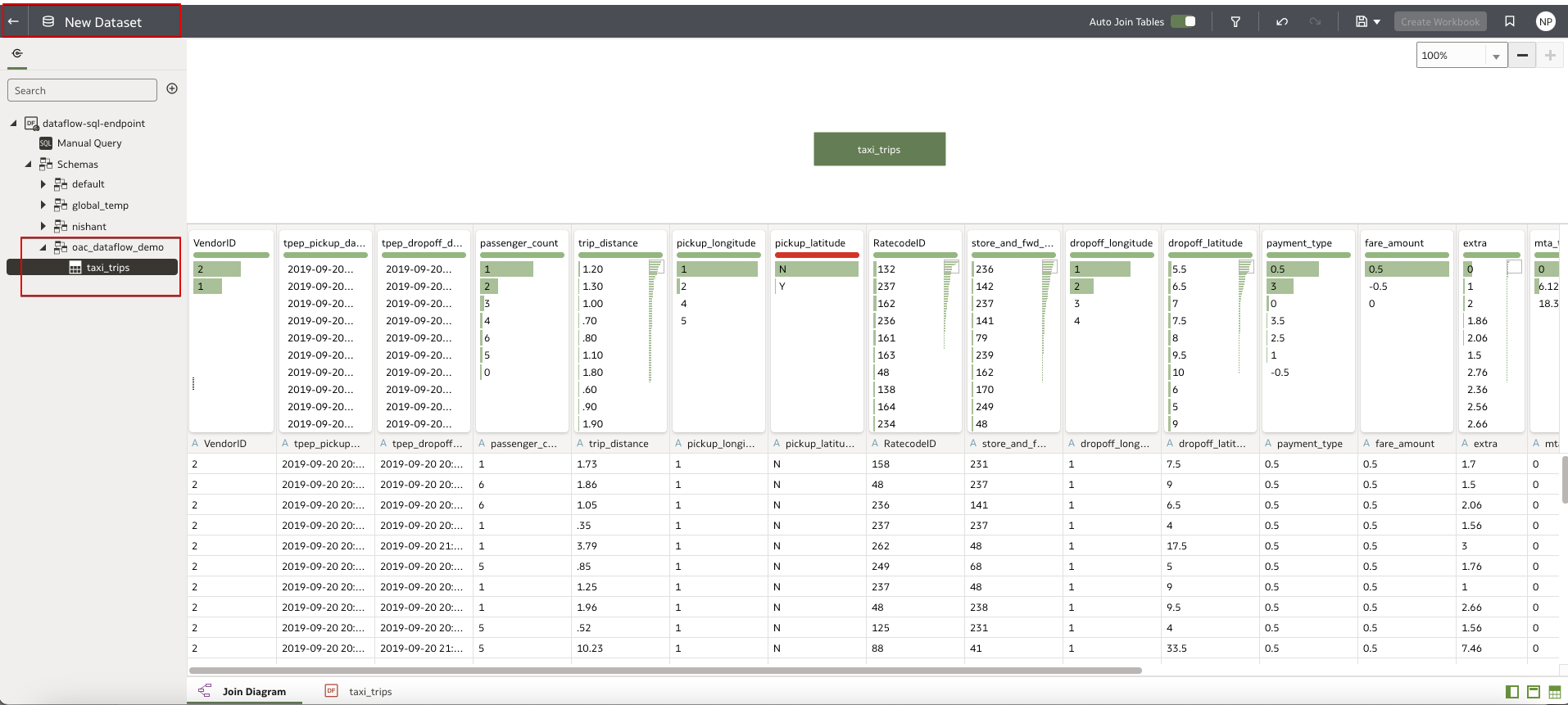Click the zoom out minus button
Viewport: 1568px width, 705px height.
point(1522,56)
